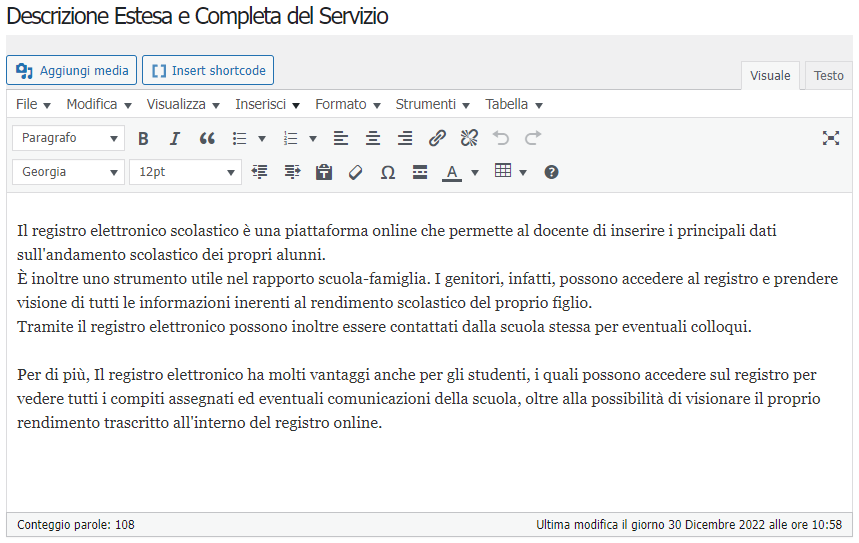Align text to the right

(x=405, y=138)
